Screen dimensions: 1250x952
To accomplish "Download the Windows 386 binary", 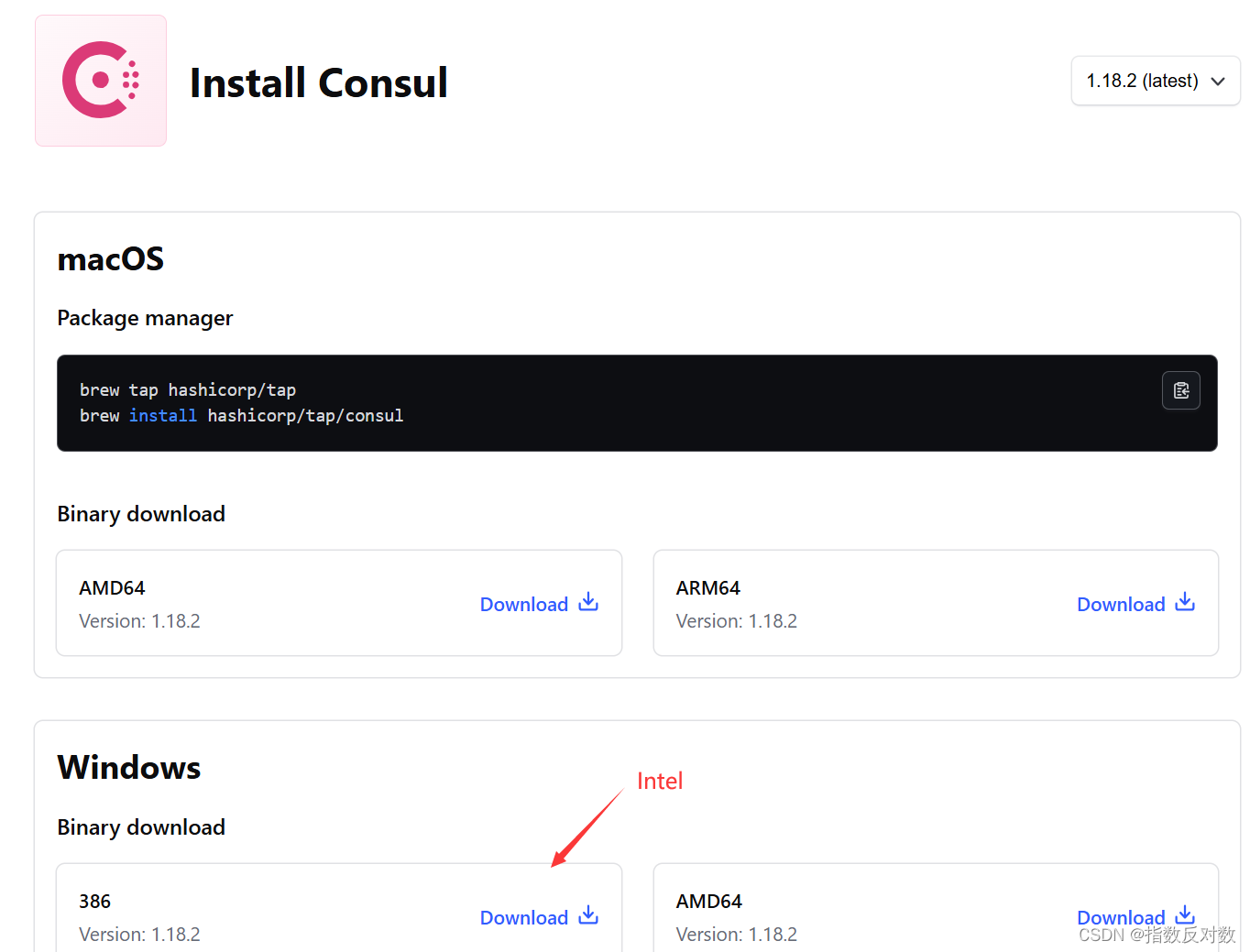I will [539, 917].
